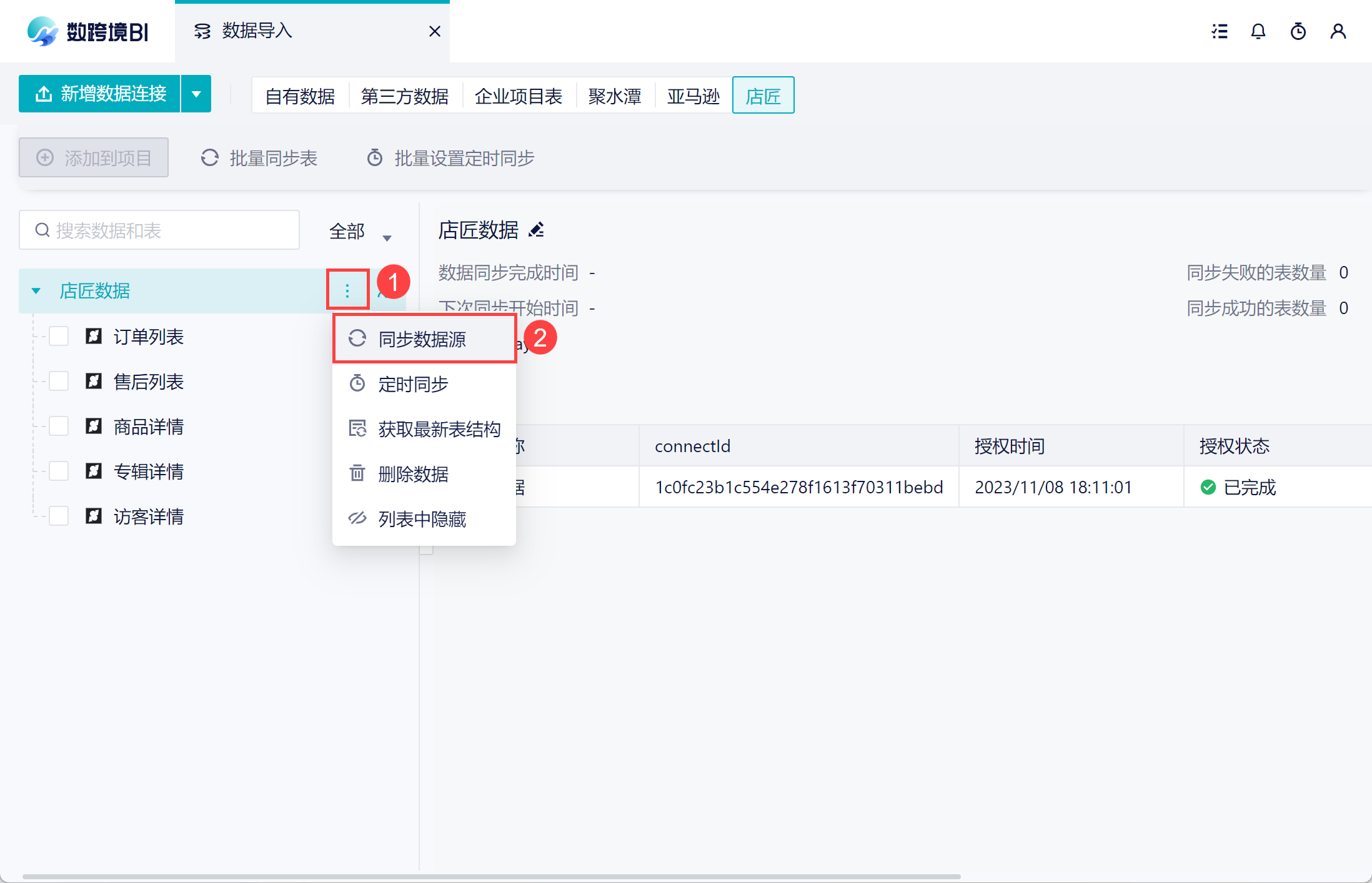Screen dimensions: 1372x883
Task: Check the 订单列表 checkbox
Action: [x=59, y=337]
